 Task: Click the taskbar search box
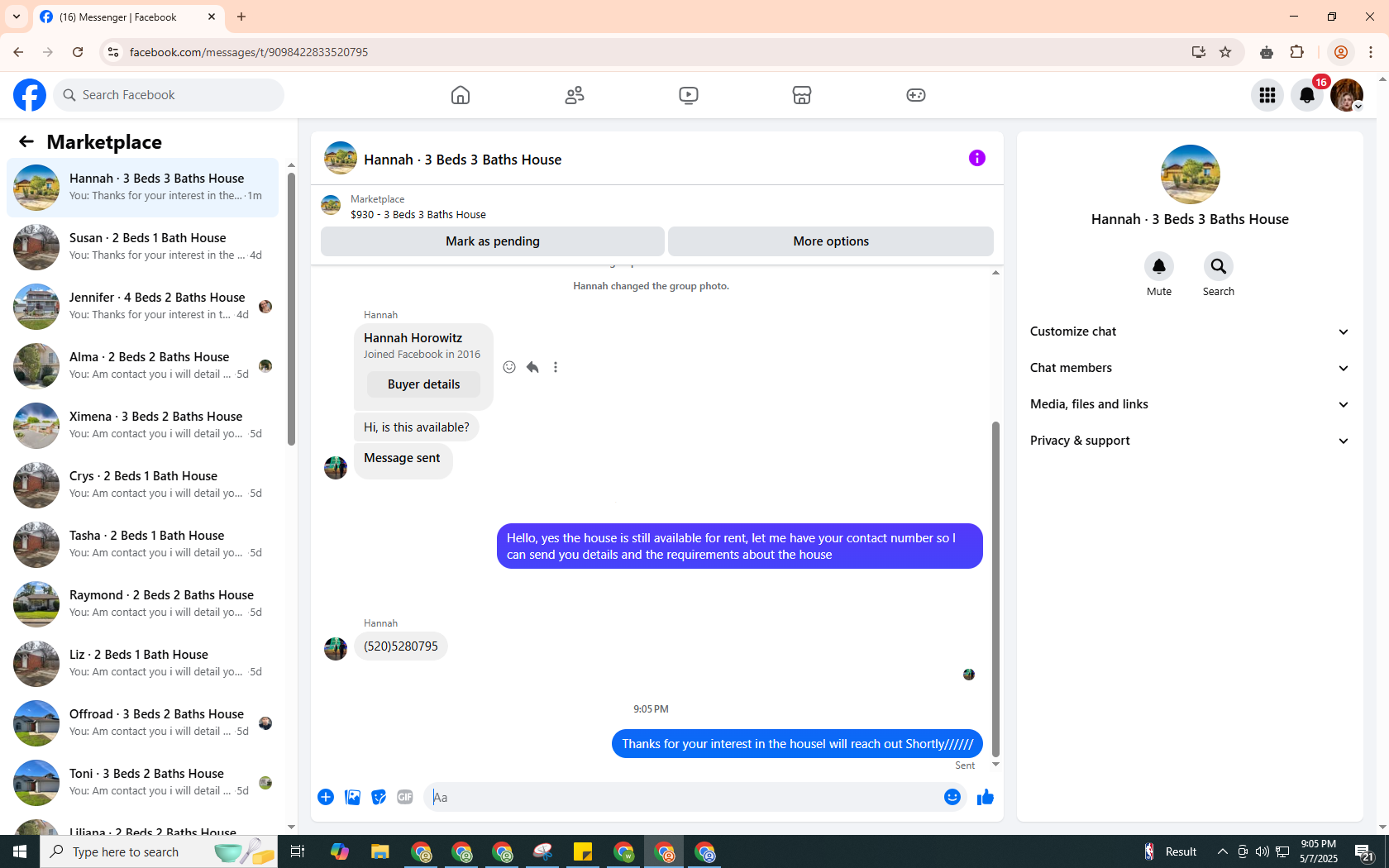tap(159, 851)
